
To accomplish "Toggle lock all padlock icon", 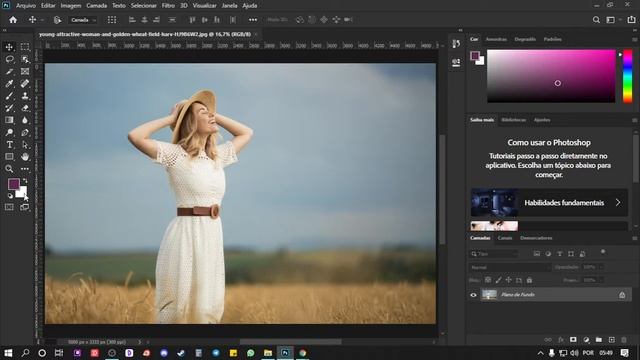I will click(x=529, y=280).
